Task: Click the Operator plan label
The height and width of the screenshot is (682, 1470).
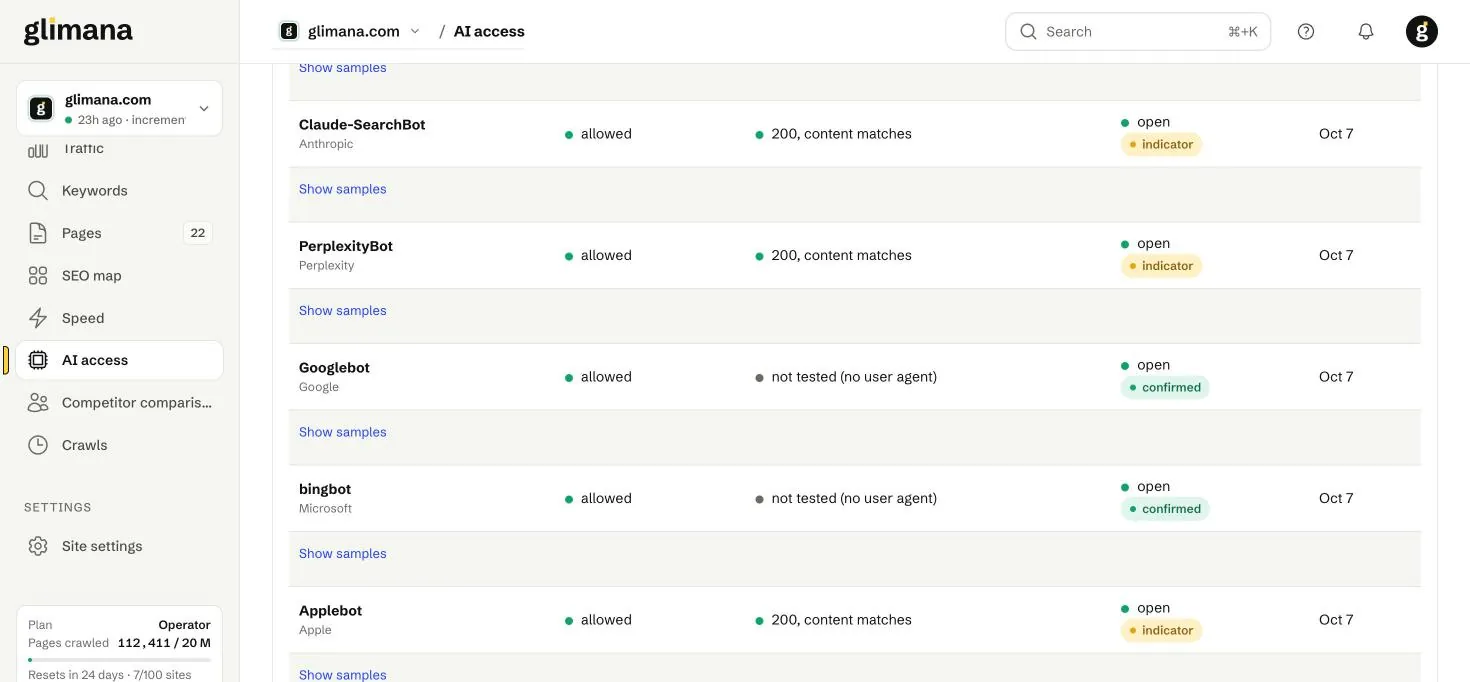Action: [x=184, y=625]
